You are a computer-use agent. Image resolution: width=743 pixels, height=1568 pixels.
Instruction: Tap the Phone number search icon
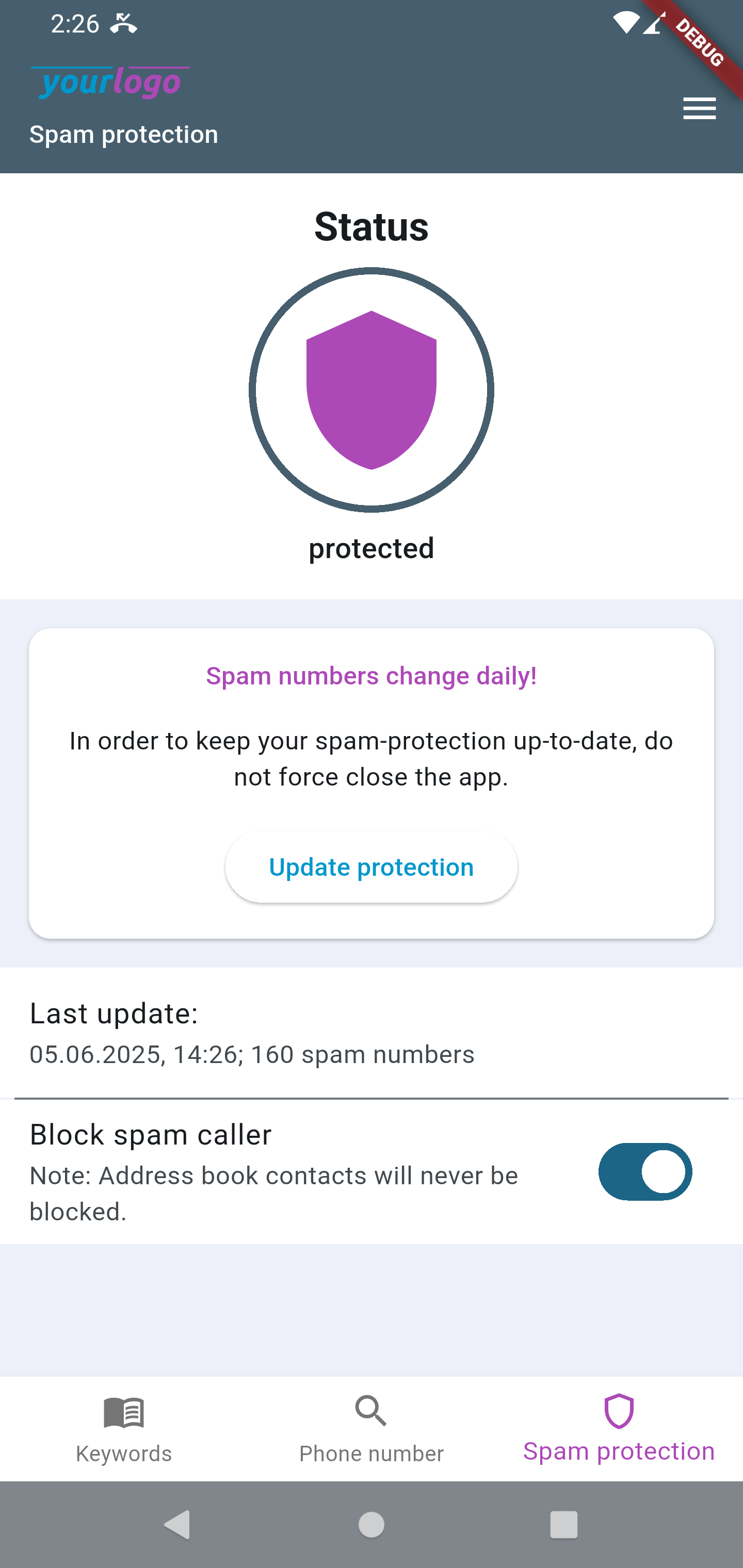tap(371, 1411)
